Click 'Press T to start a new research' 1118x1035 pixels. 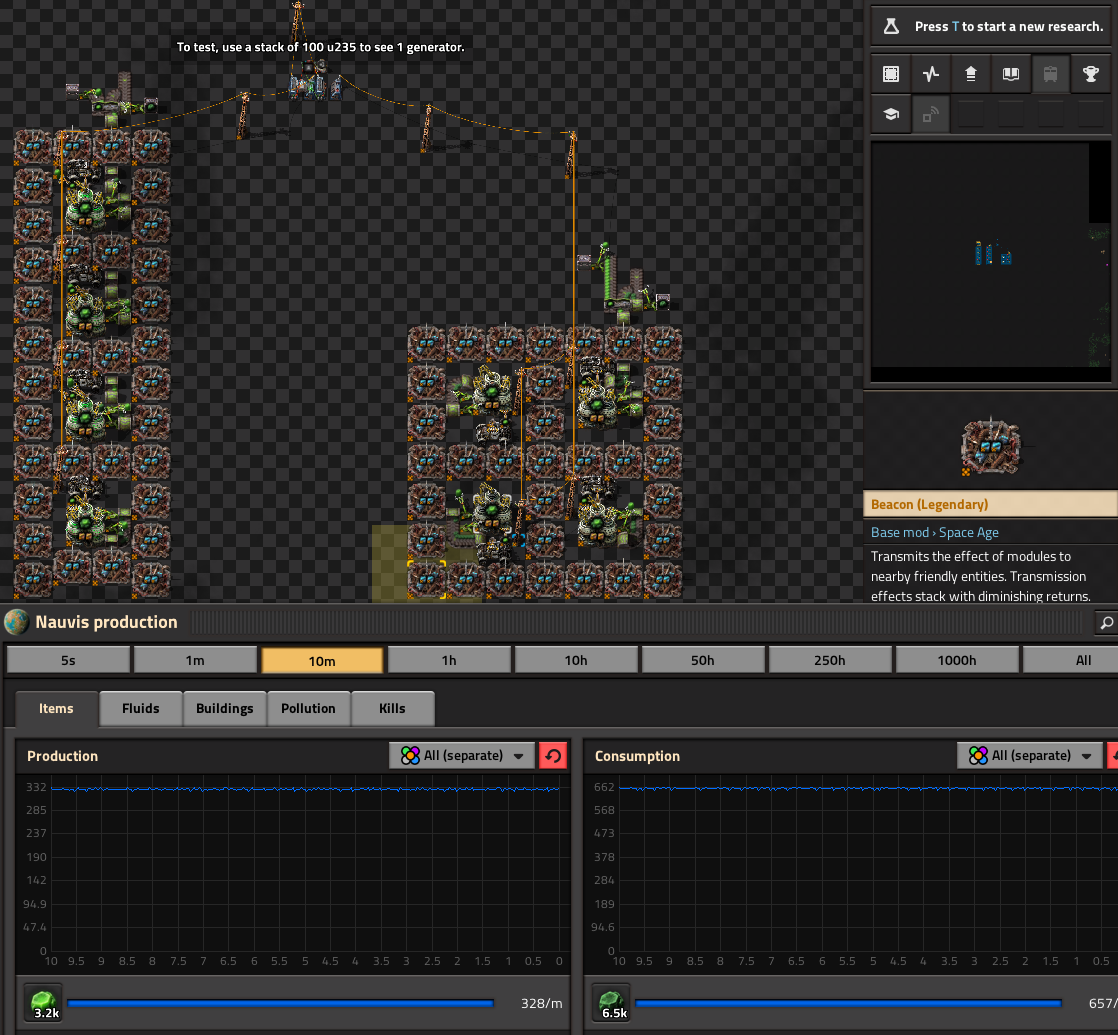coord(1008,27)
